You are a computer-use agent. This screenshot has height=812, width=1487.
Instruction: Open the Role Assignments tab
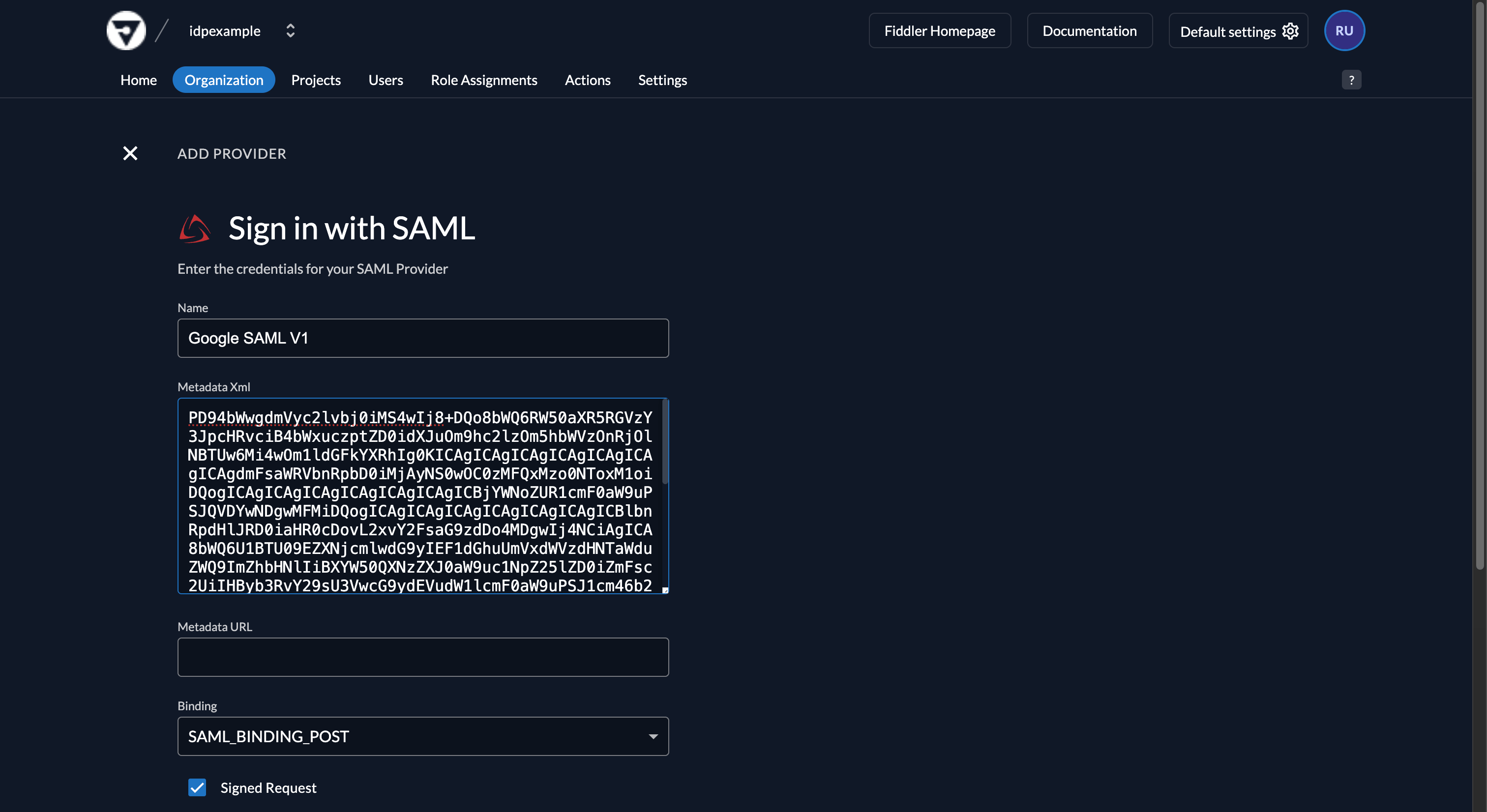[484, 80]
